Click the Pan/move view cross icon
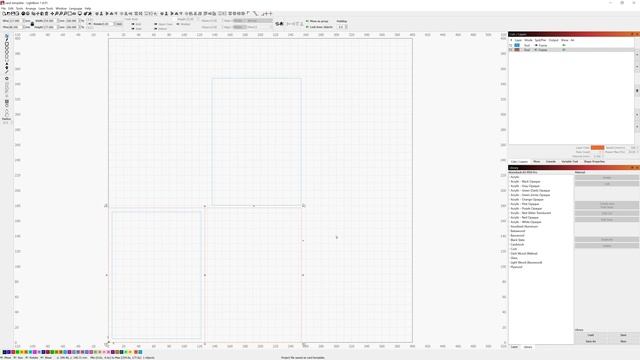Viewport: 640px width, 360px height. pos(52,13)
